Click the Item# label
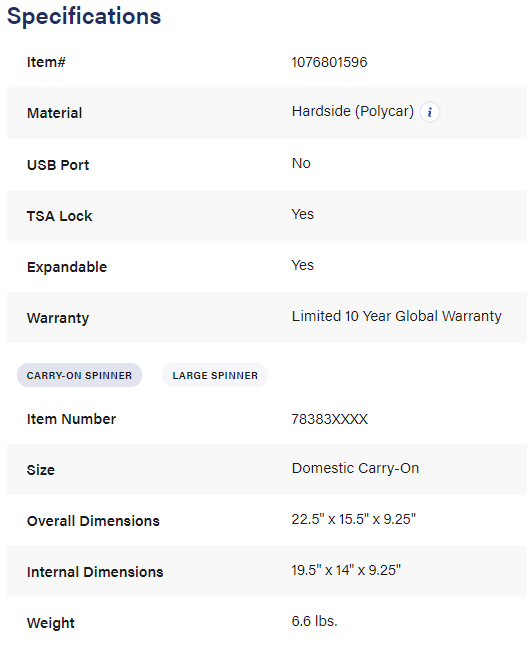Viewport: 529px width, 647px height. pyautogui.click(x=46, y=62)
